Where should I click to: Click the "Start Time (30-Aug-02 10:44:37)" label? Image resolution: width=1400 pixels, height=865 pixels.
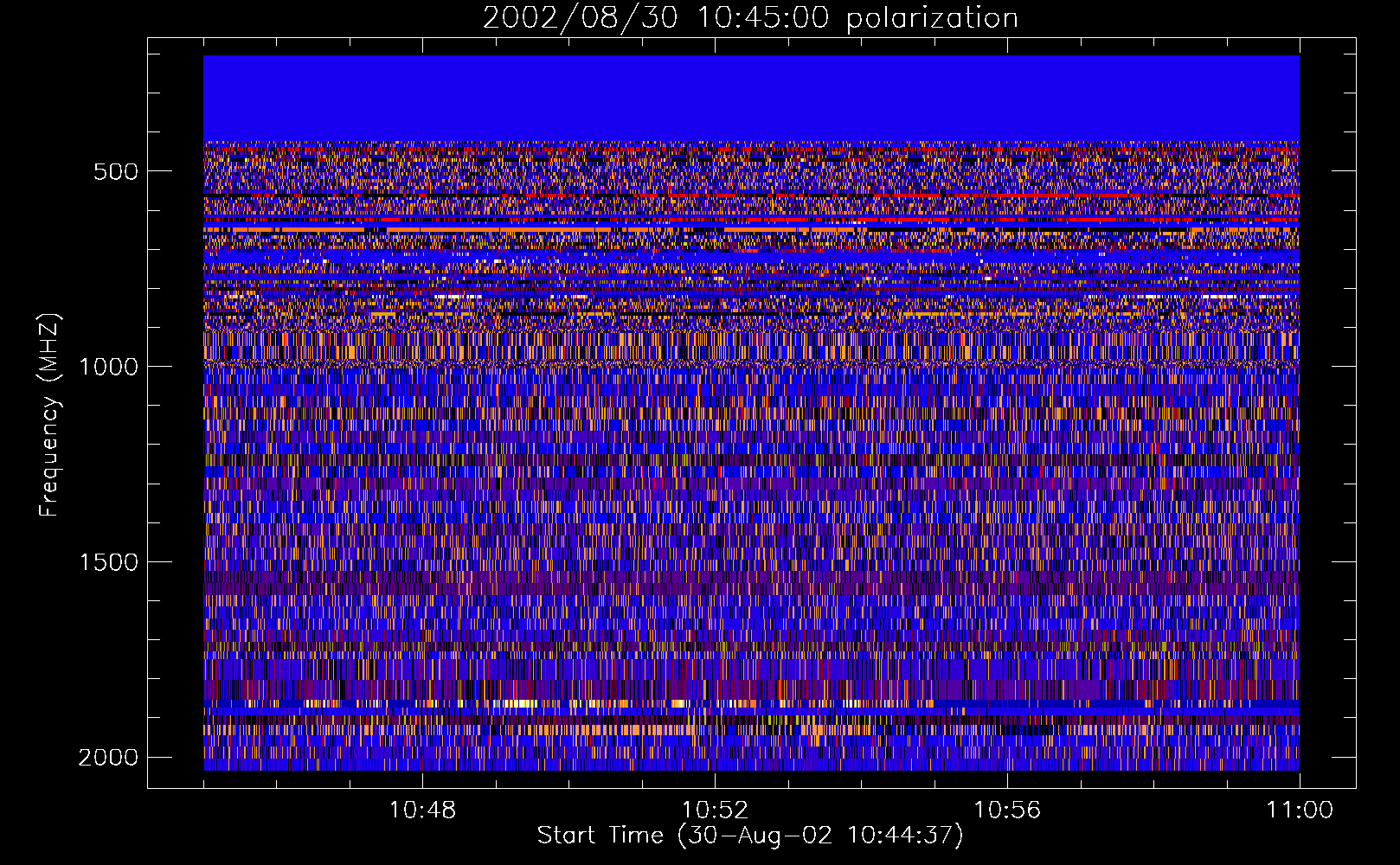point(750,836)
